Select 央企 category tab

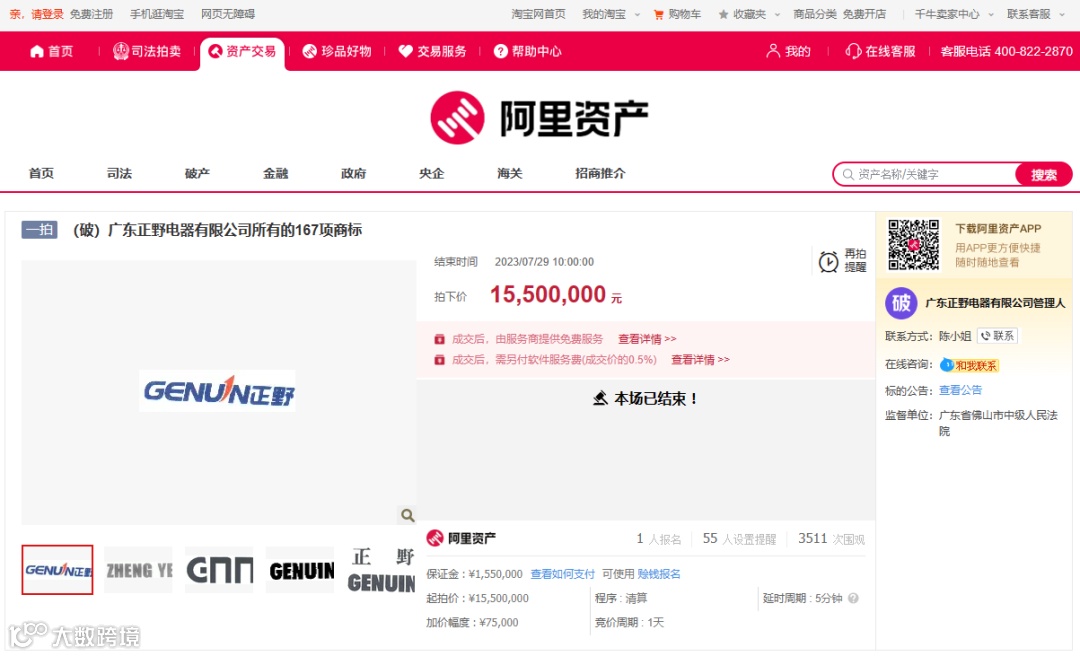click(432, 174)
